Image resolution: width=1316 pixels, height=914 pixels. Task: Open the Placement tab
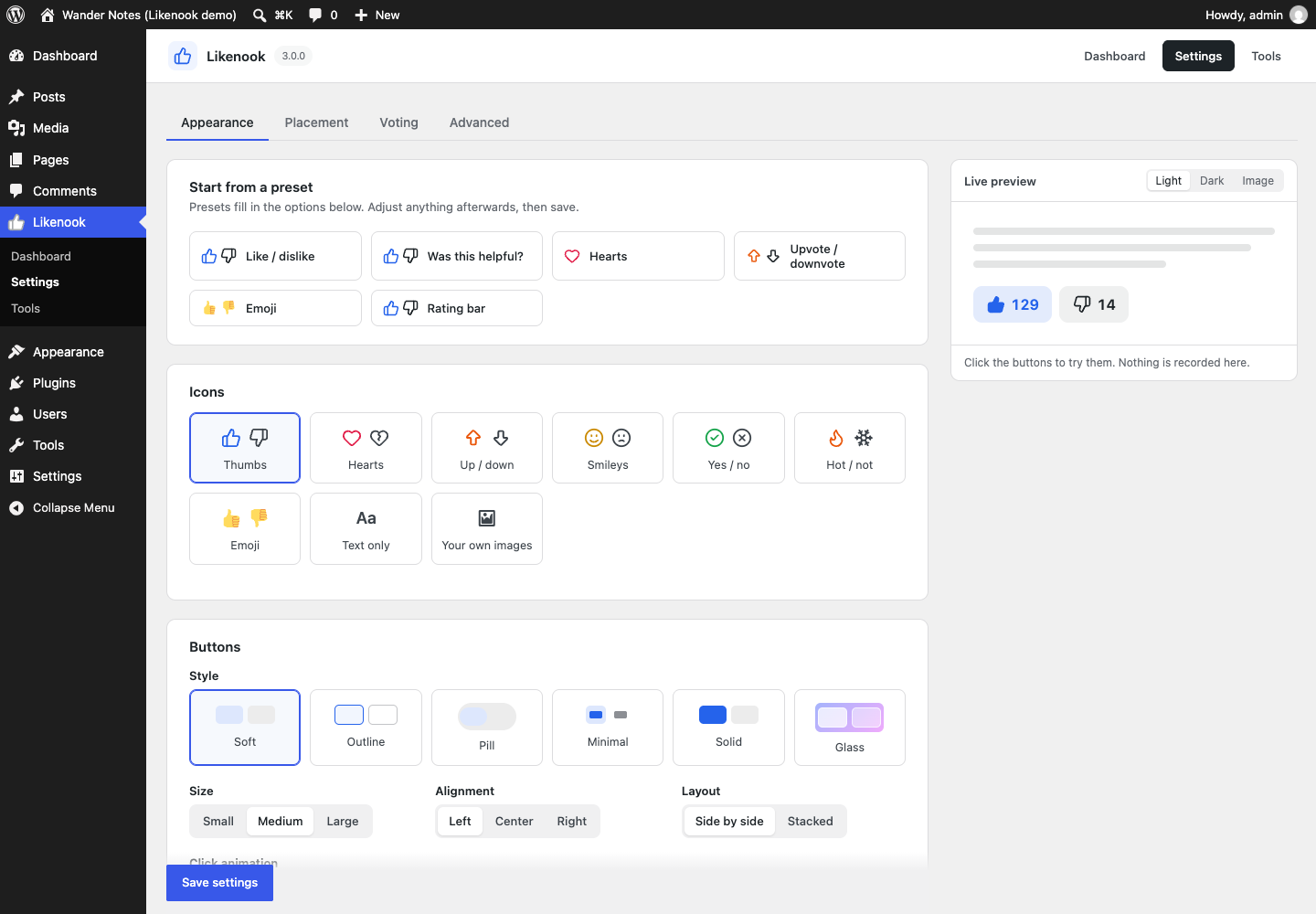(316, 122)
